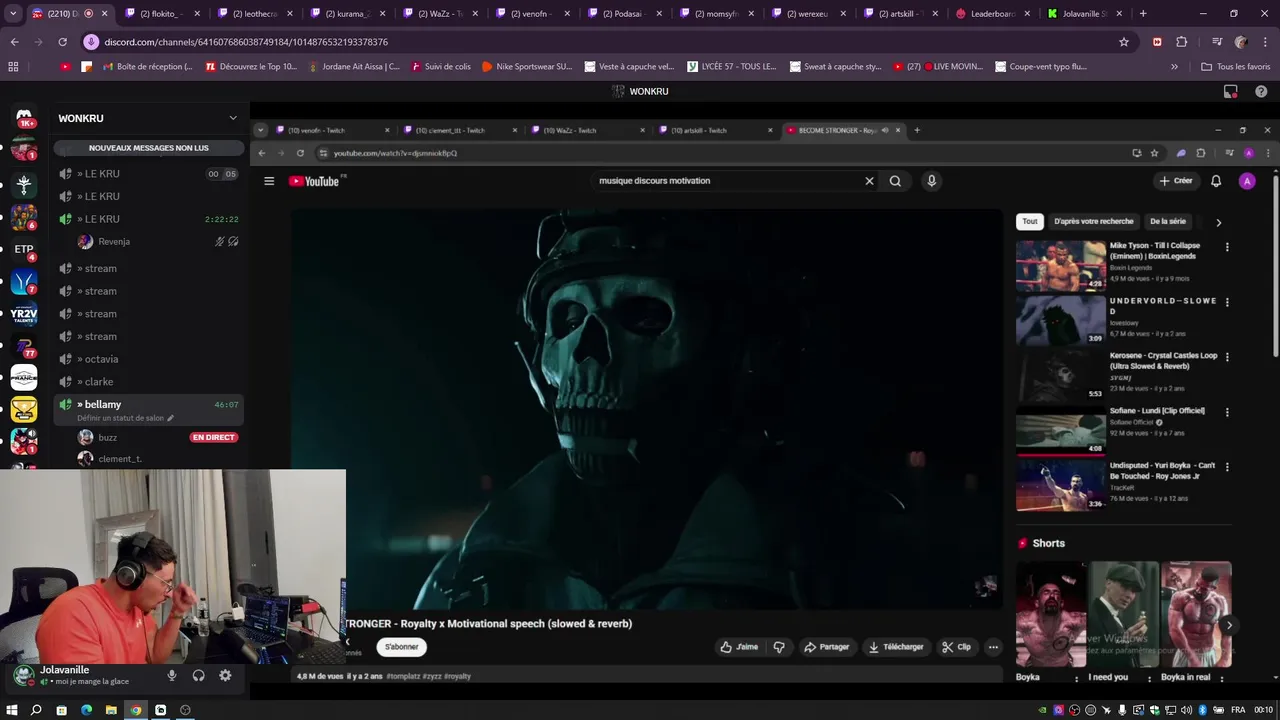Open Discord help question mark icon
This screenshot has height=720, width=1280.
1261,91
